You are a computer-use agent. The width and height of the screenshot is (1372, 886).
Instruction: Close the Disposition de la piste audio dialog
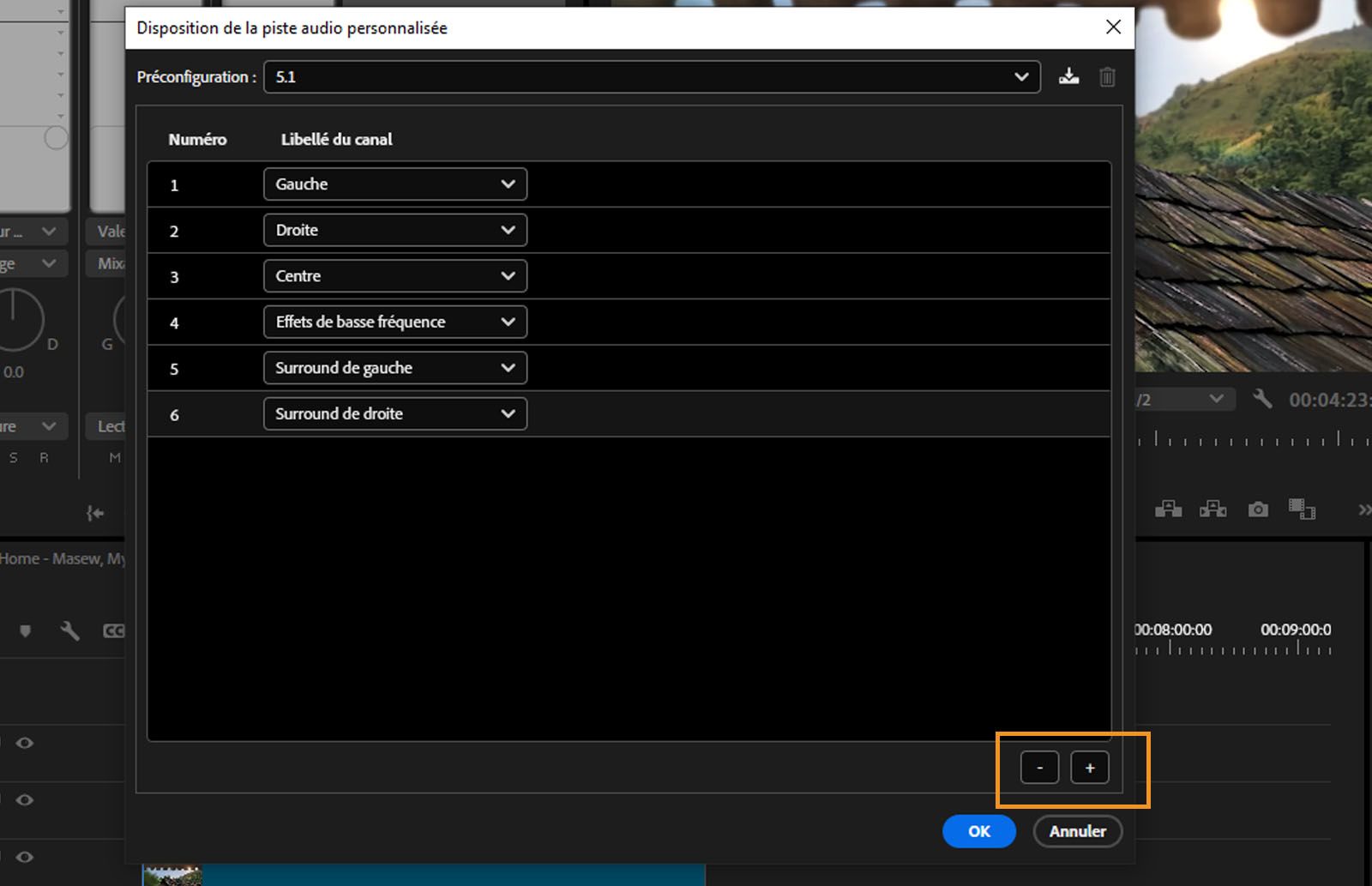(1113, 27)
